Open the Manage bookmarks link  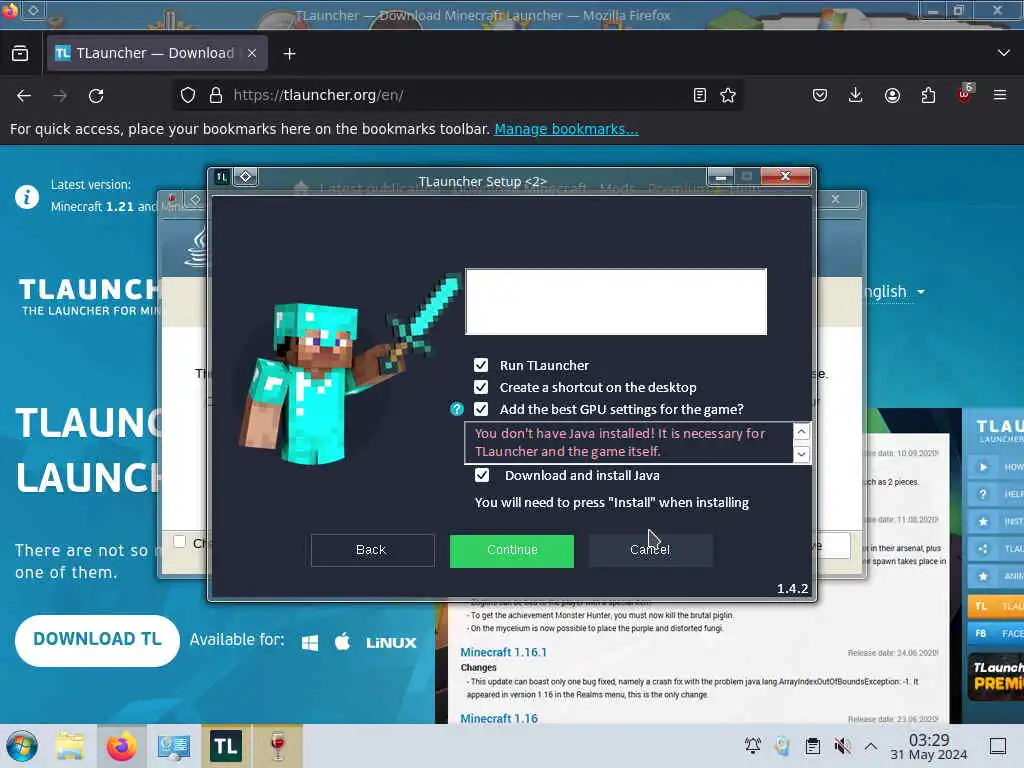(x=566, y=129)
